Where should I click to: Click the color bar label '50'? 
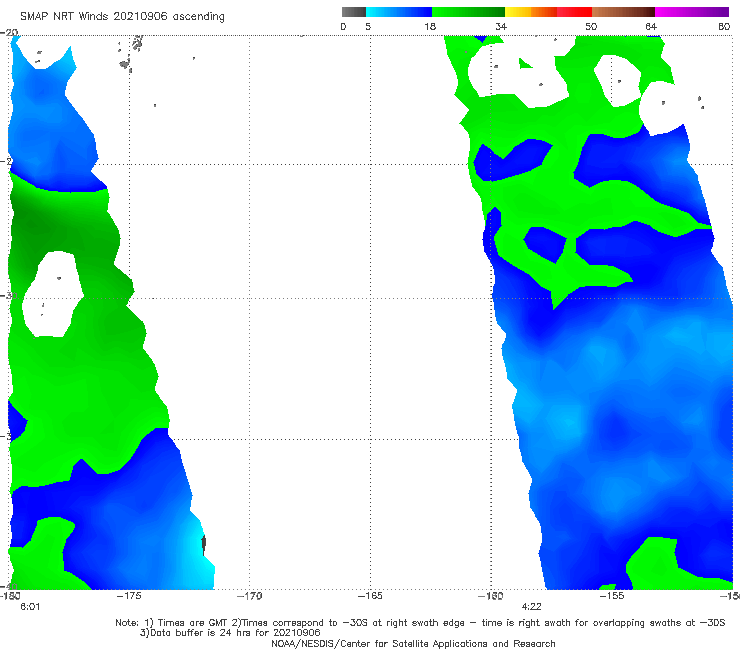click(x=591, y=26)
